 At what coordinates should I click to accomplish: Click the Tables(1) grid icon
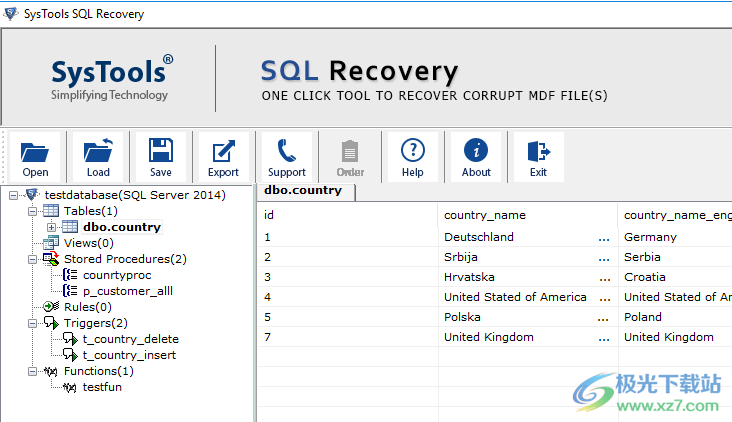51,211
